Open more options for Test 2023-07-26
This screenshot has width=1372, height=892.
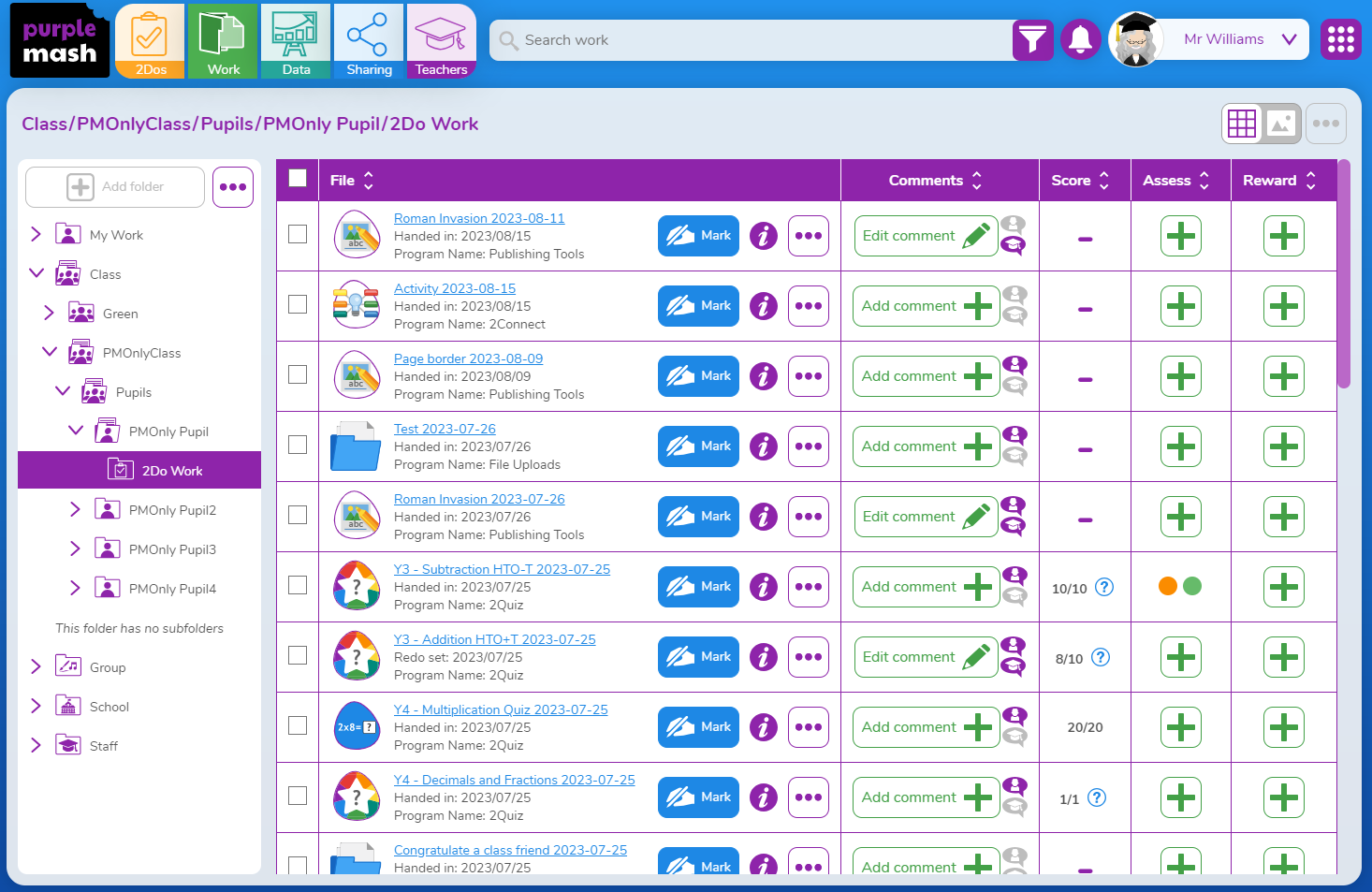click(x=808, y=446)
